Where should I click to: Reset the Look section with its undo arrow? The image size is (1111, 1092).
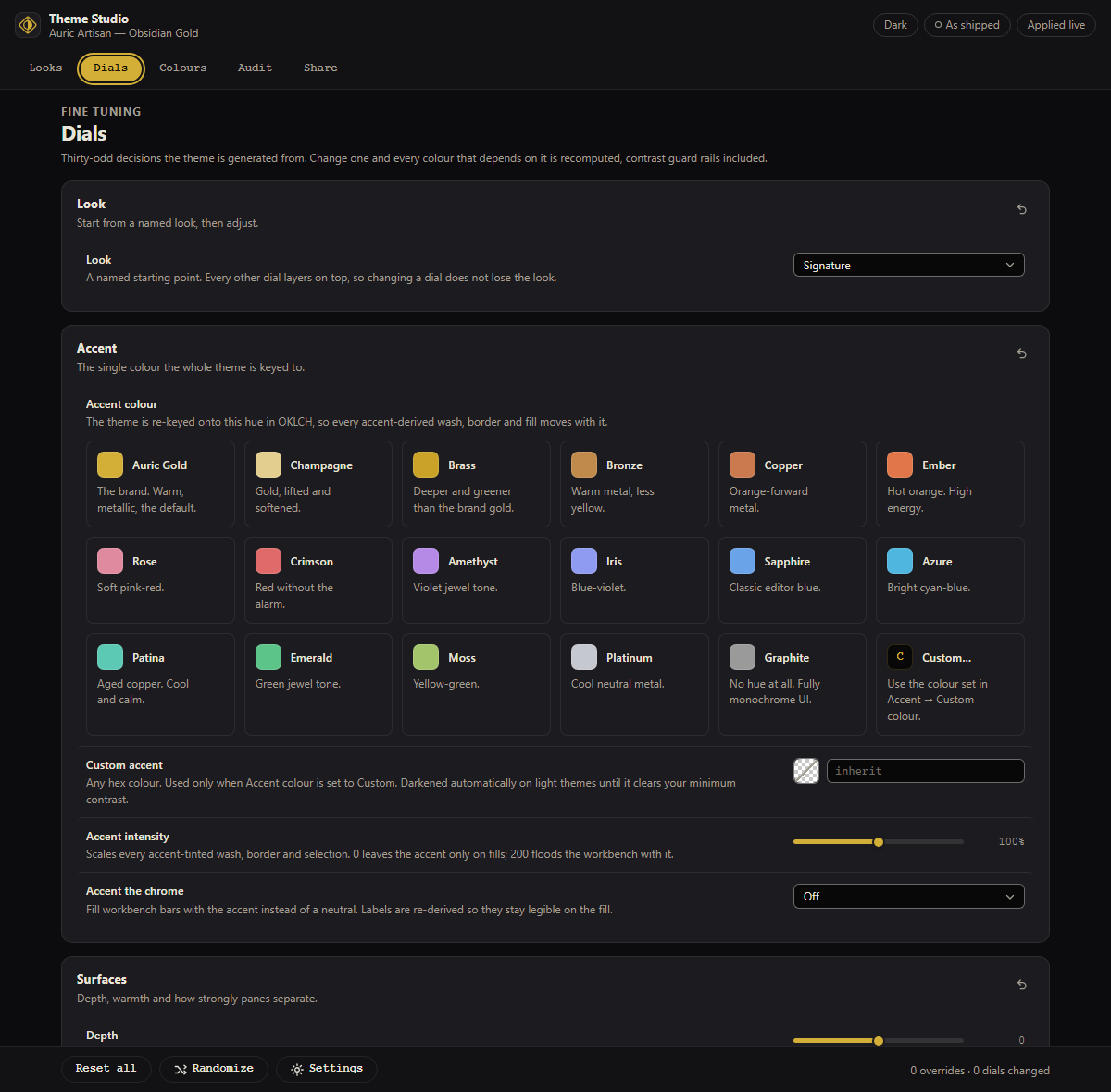(1022, 209)
